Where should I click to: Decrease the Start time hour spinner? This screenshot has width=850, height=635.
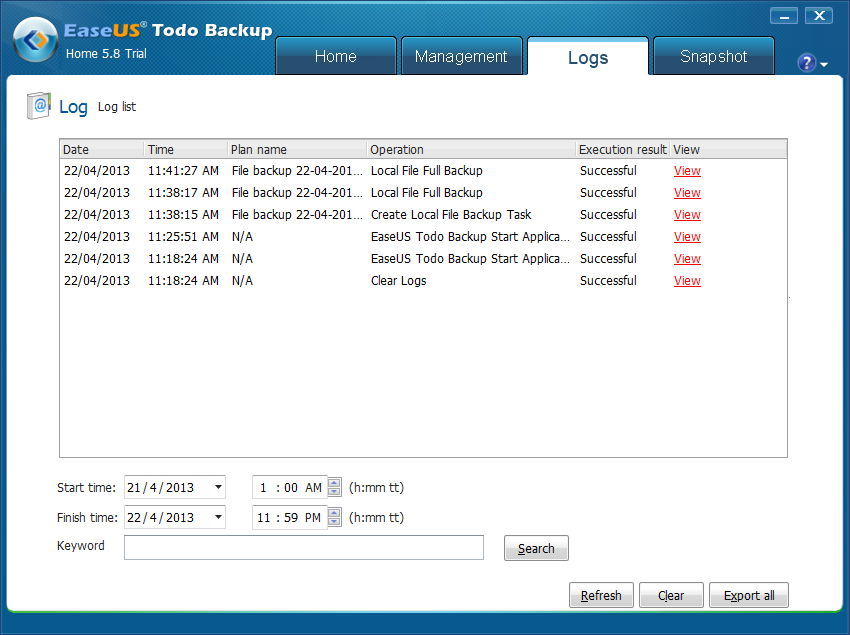pos(334,491)
